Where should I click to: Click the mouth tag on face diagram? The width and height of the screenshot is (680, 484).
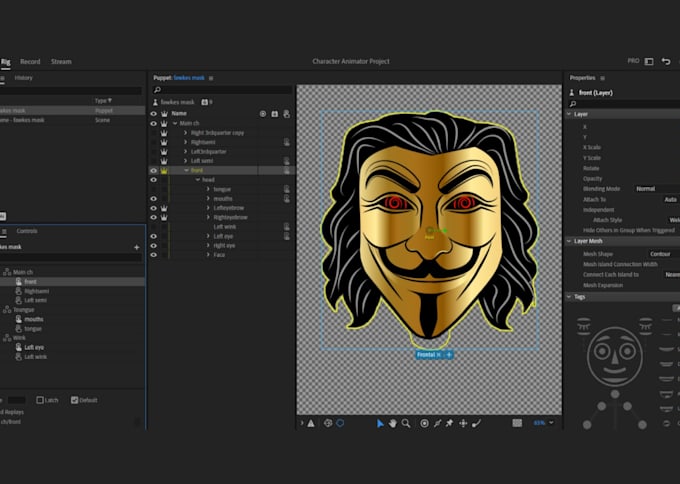(x=615, y=370)
